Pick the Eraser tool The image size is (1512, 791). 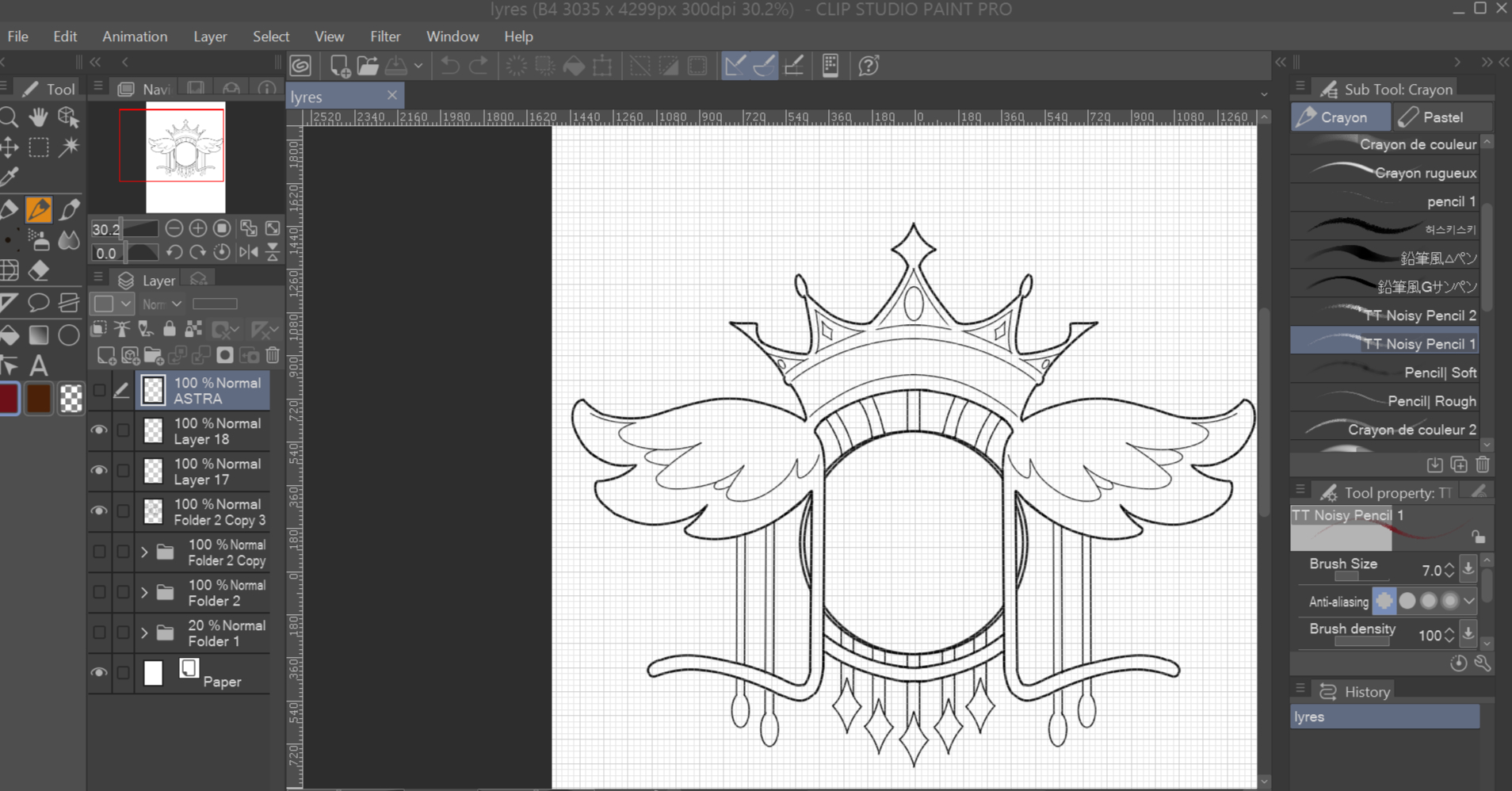[39, 271]
